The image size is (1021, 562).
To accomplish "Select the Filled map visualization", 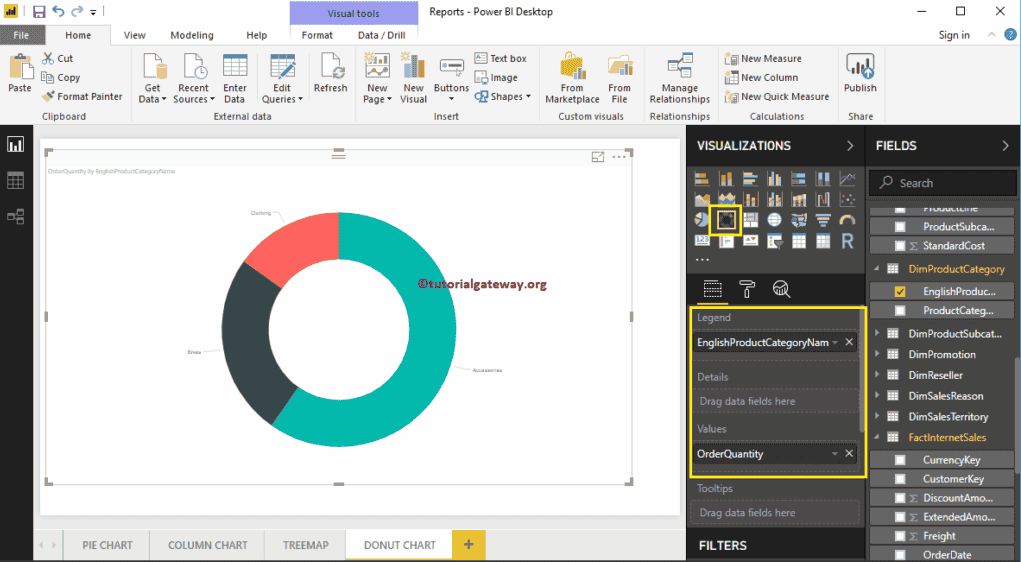I will [x=799, y=220].
